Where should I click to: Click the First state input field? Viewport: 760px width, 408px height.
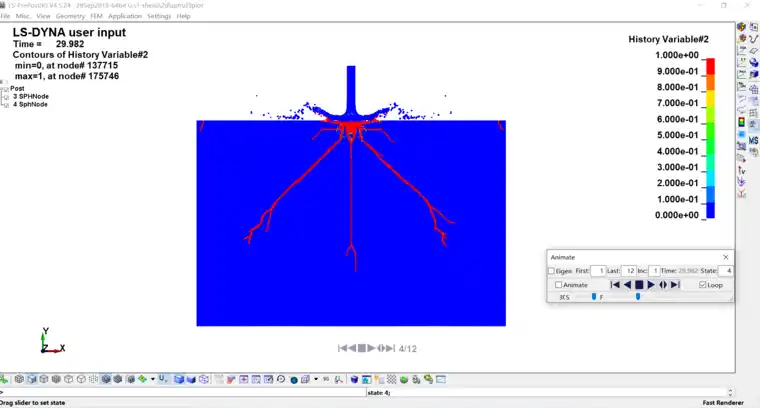click(598, 271)
